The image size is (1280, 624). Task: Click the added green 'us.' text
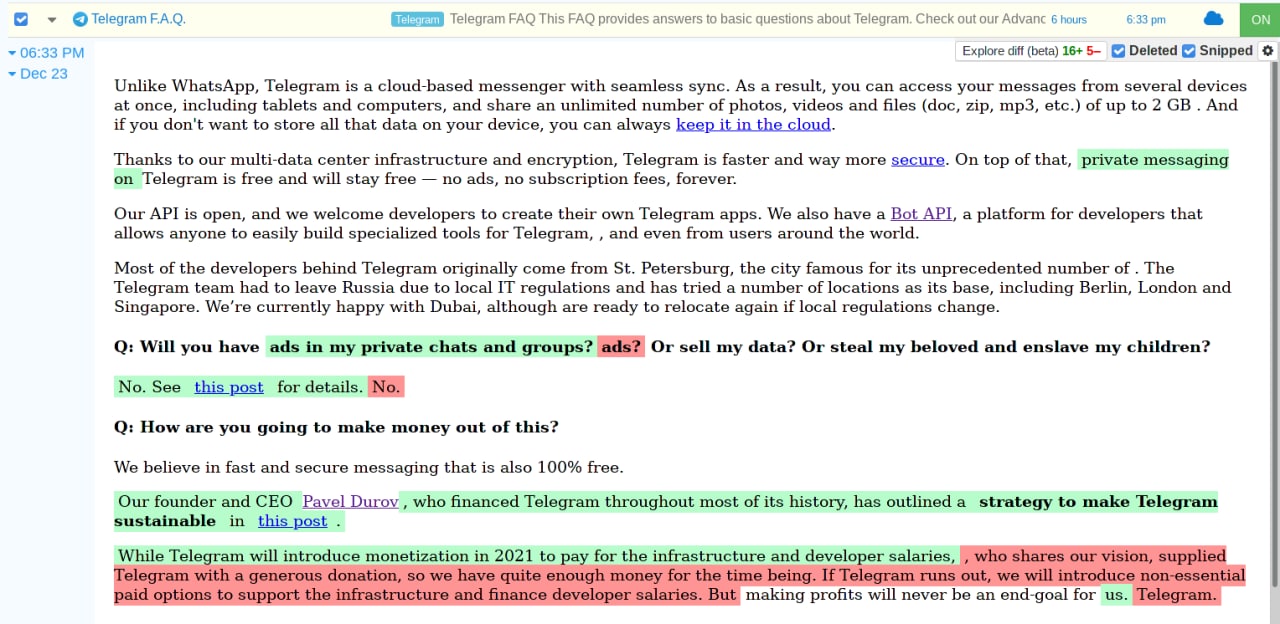1116,595
